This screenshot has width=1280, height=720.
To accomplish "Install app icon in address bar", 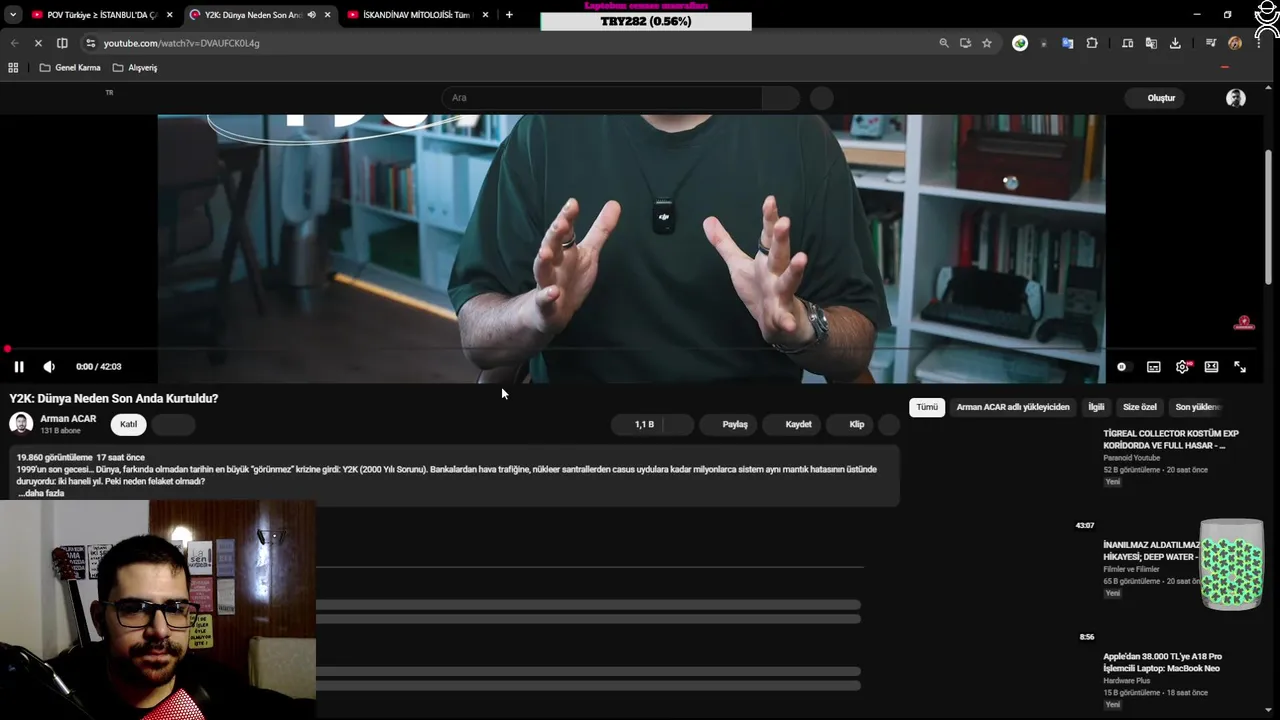I will pyautogui.click(x=965, y=43).
